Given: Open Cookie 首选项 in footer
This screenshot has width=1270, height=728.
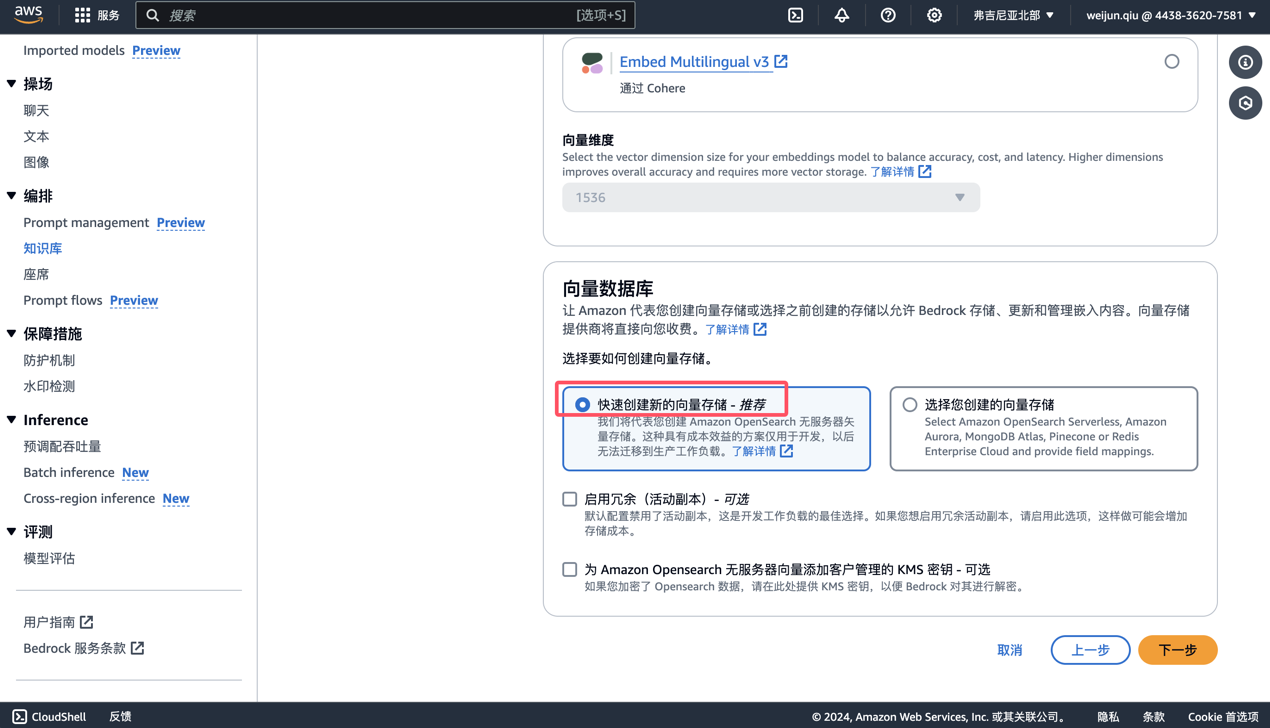Looking at the screenshot, I should click(1223, 716).
